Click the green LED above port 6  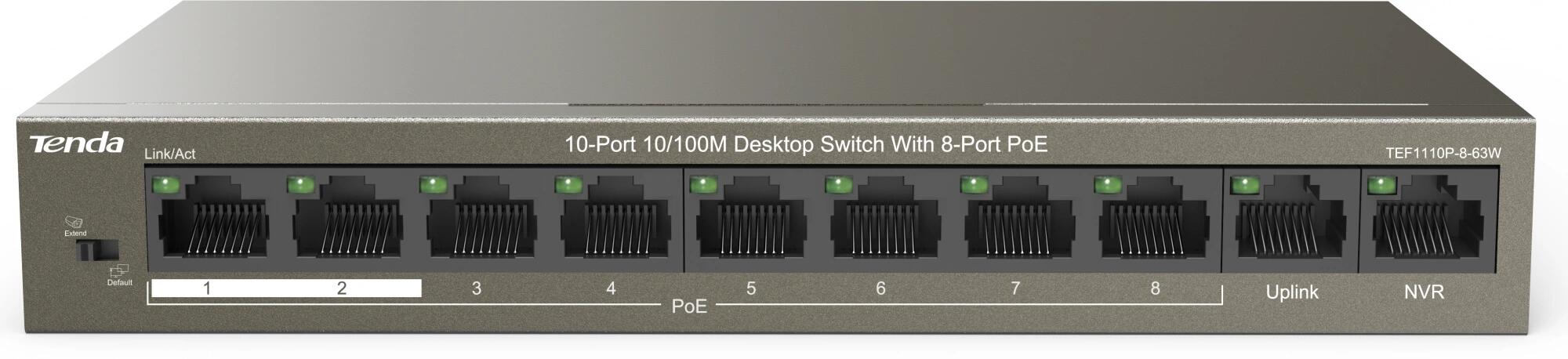[x=837, y=185]
